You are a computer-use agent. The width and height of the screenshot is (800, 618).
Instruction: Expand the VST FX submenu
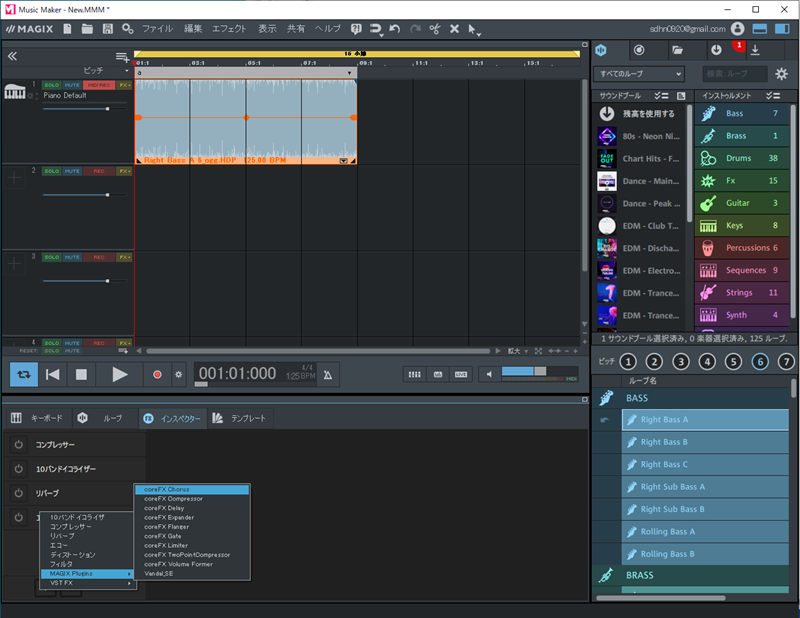(x=87, y=583)
